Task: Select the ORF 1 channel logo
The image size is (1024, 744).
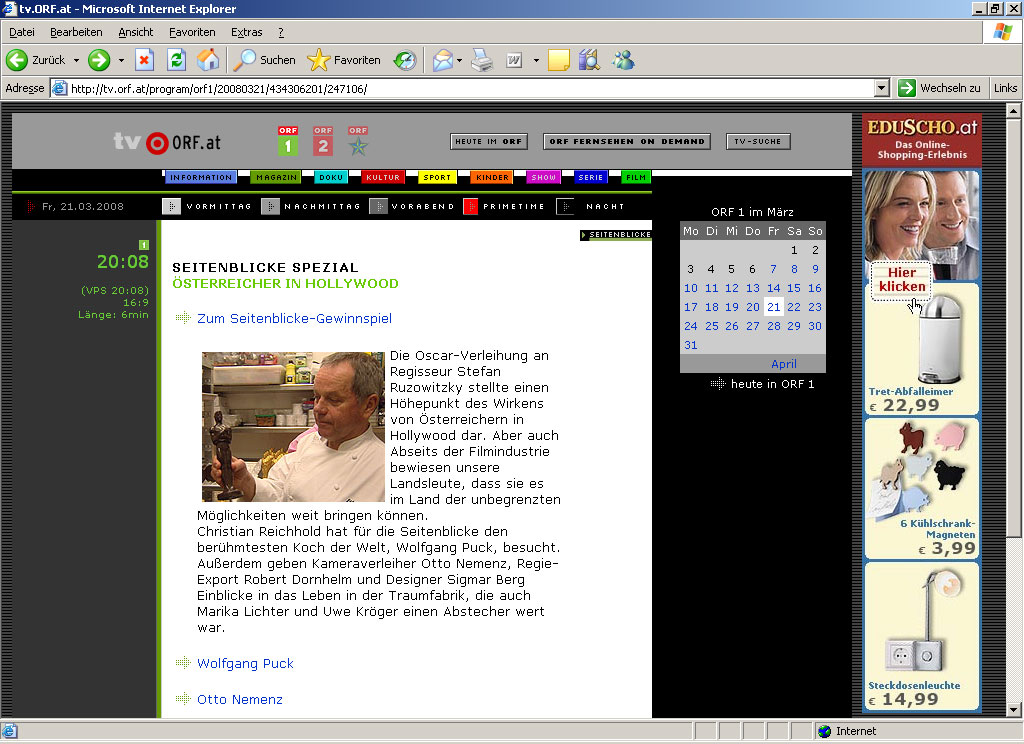Action: [x=287, y=141]
